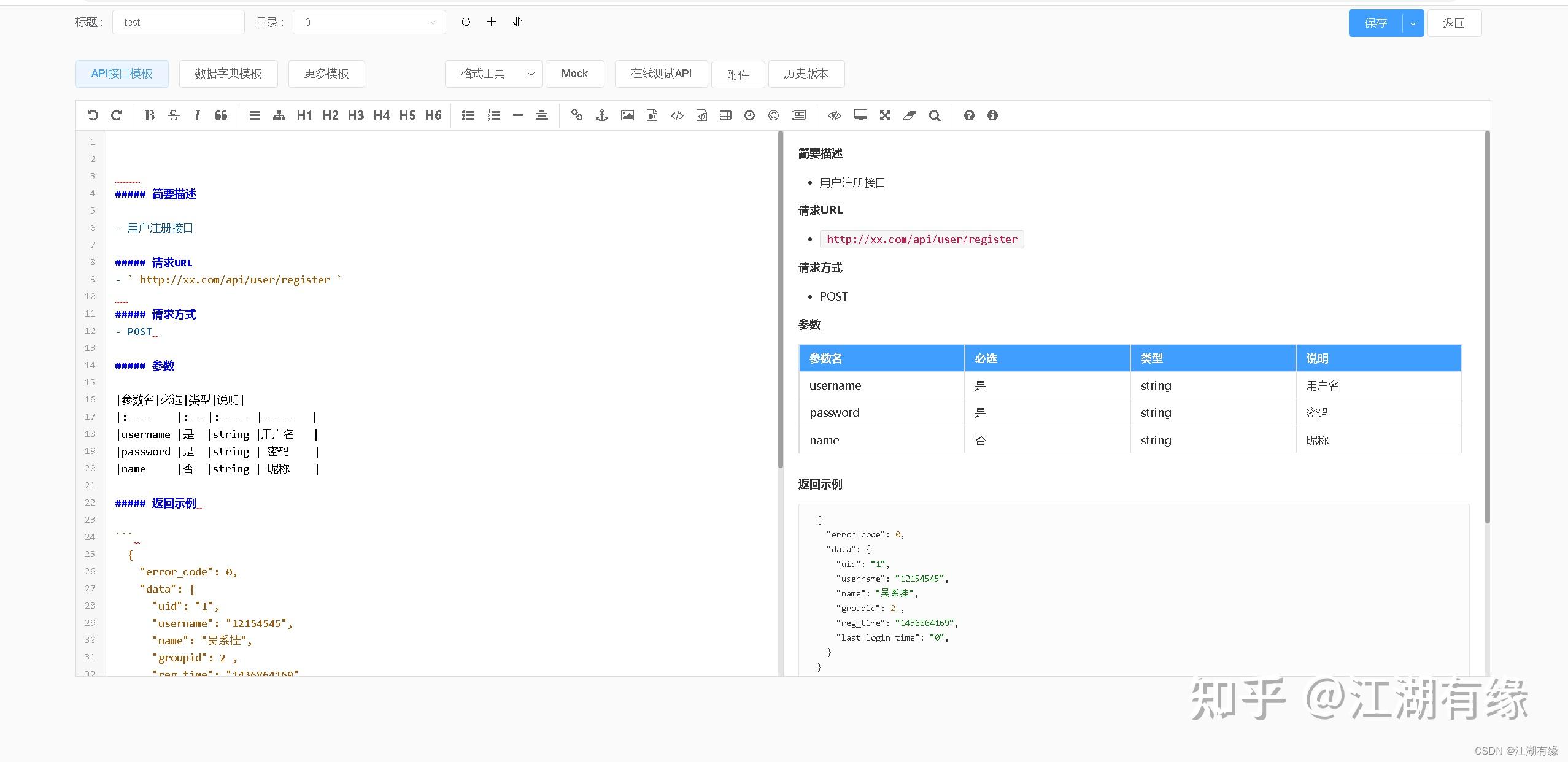Screen dimensions: 1568x762
Task: Open the 历史版本 tab
Action: (805, 74)
